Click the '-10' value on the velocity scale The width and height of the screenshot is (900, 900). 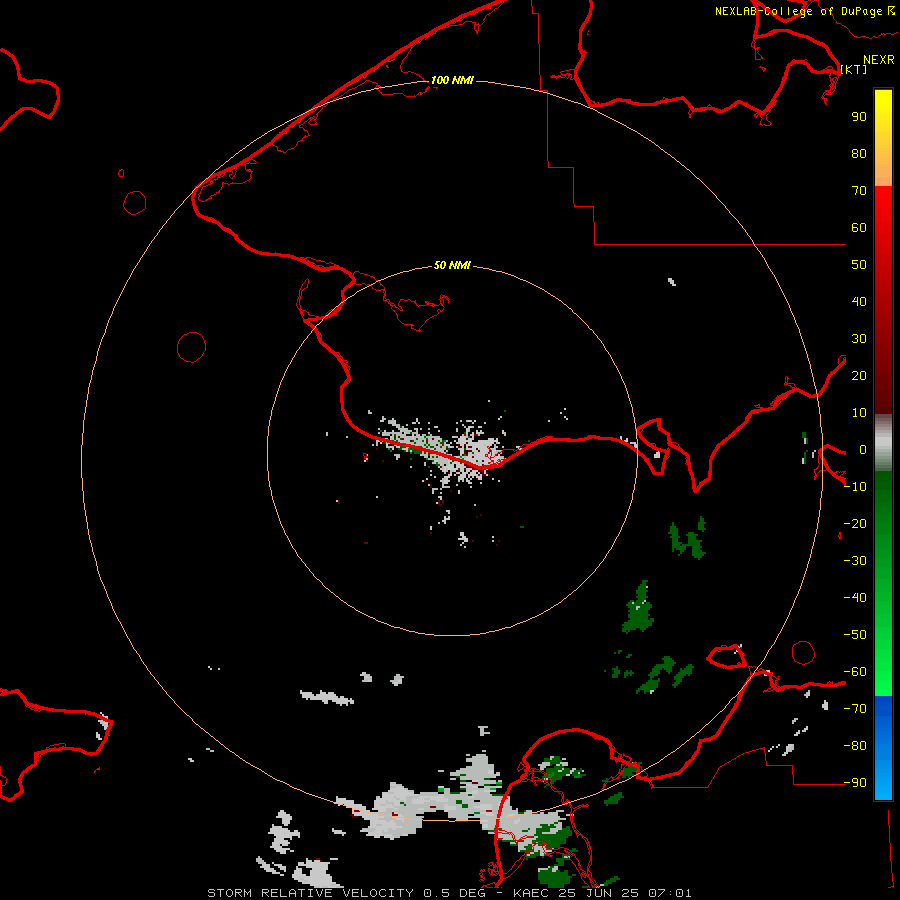[x=855, y=487]
